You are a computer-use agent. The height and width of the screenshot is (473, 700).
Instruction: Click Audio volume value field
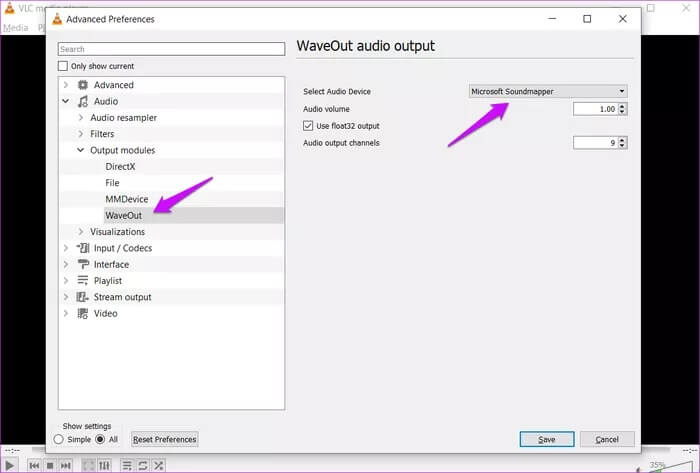[596, 109]
